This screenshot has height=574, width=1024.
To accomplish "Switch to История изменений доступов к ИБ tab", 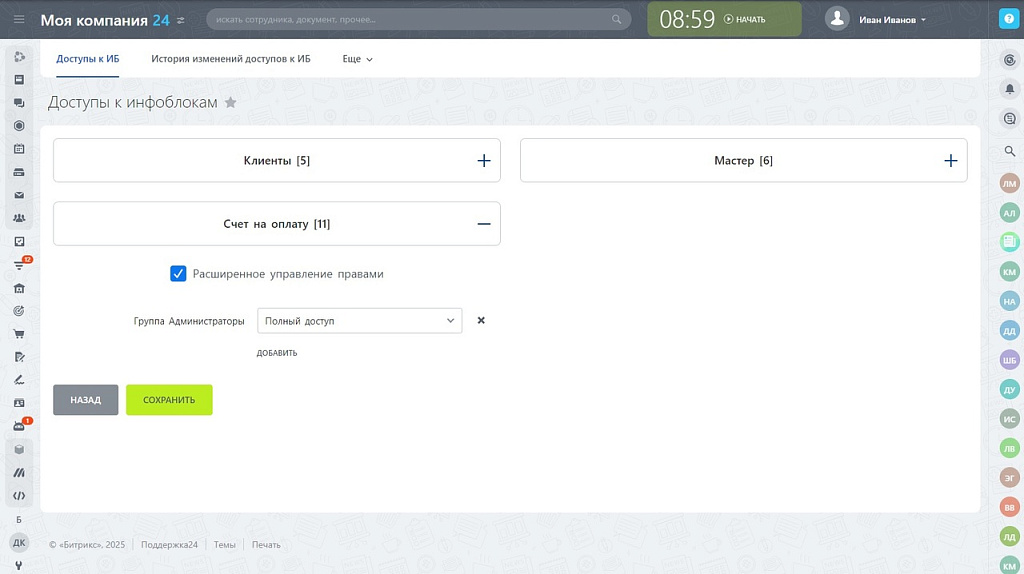I will tap(231, 59).
